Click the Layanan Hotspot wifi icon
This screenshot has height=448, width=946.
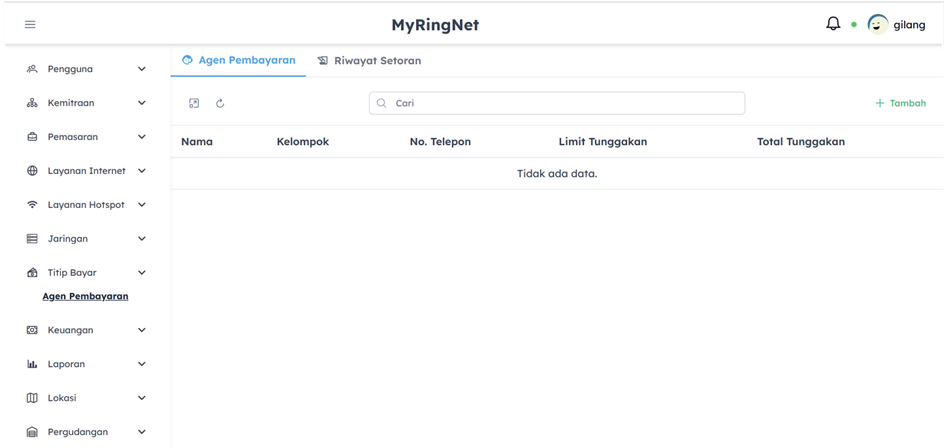(32, 205)
